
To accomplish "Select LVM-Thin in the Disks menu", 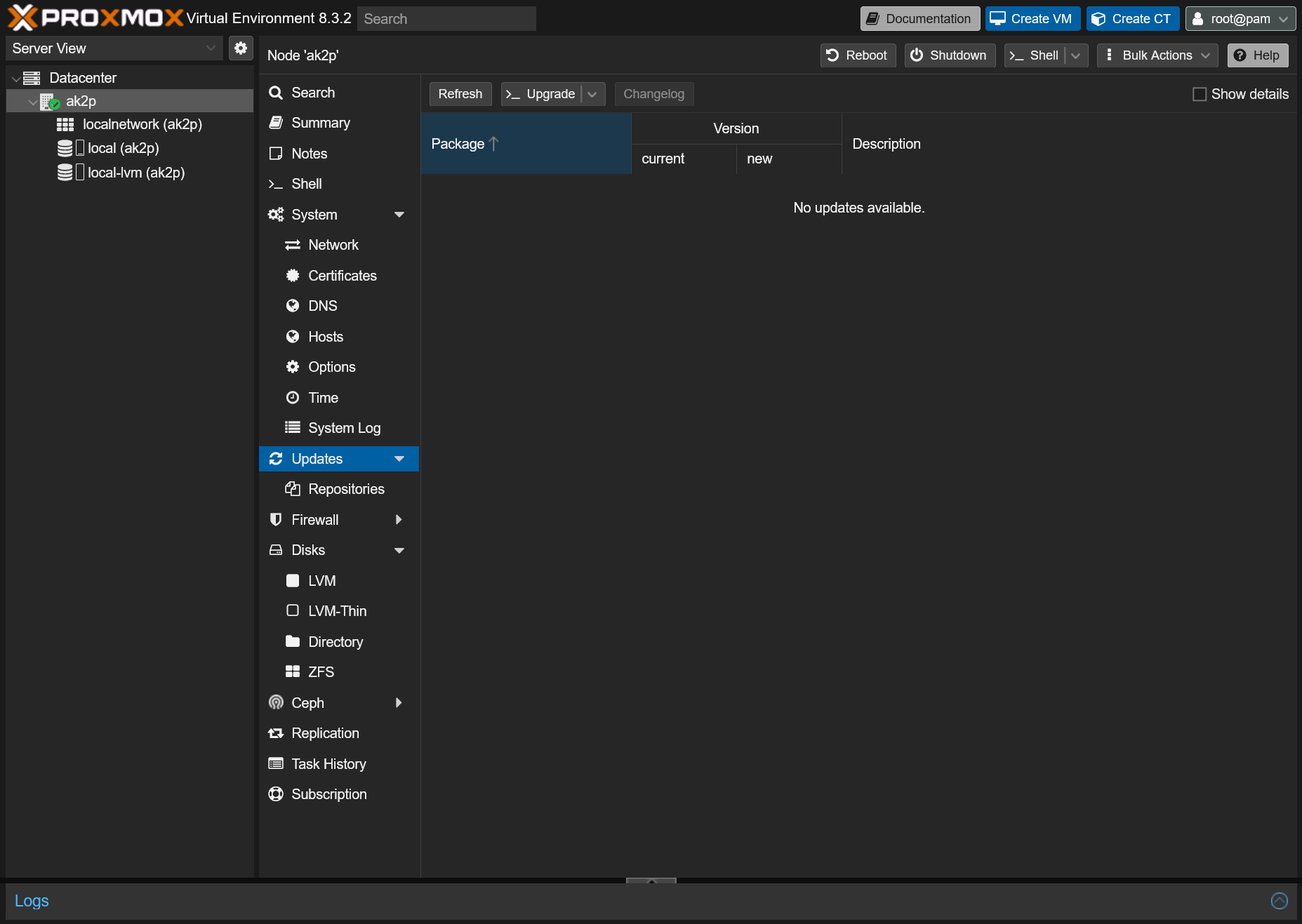I will click(340, 611).
